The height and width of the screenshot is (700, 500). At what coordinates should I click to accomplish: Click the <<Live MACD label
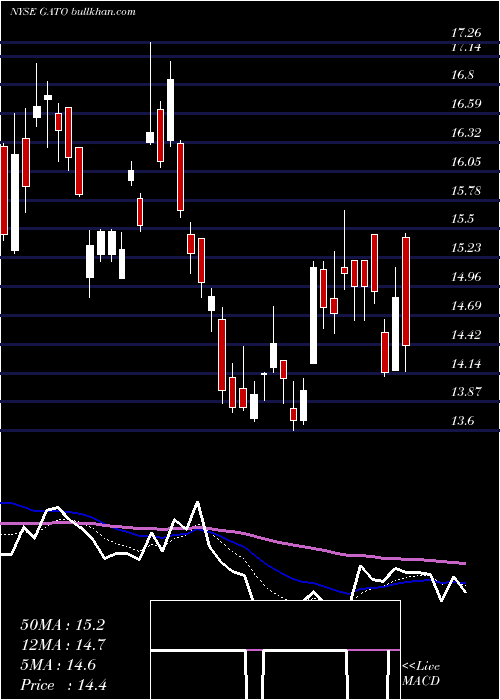tap(421, 673)
